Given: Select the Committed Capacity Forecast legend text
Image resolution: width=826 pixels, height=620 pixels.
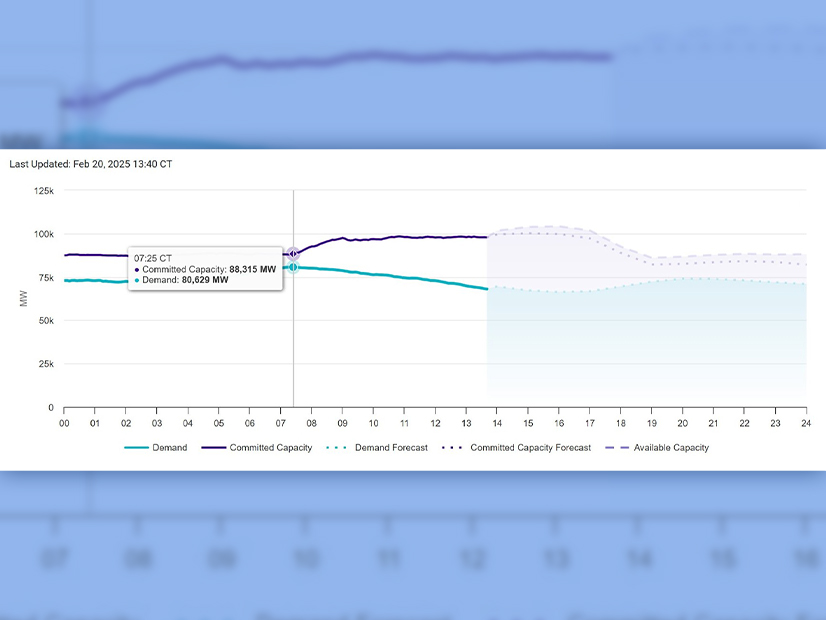Looking at the screenshot, I should coord(530,448).
